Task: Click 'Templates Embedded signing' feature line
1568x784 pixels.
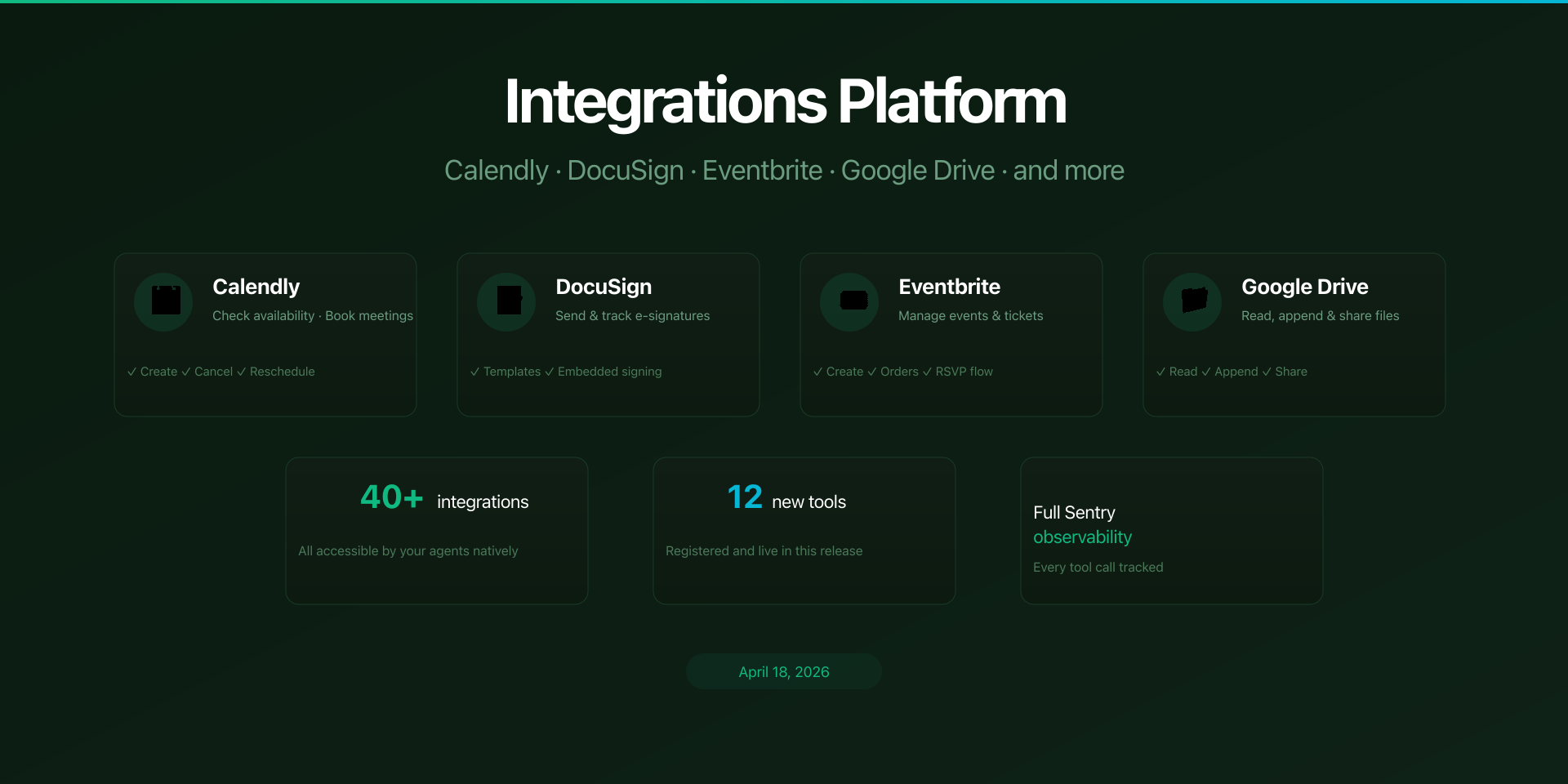Action: click(566, 372)
